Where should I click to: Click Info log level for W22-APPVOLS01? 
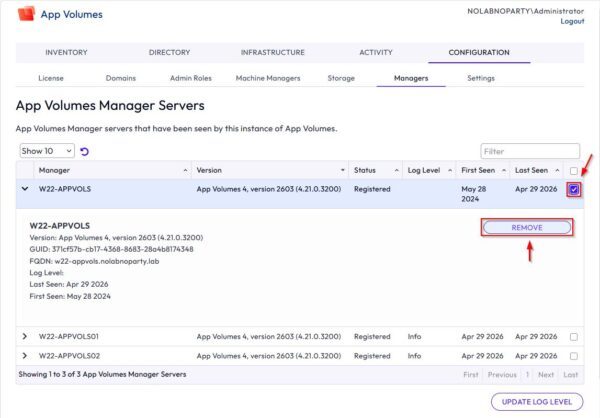pos(414,336)
